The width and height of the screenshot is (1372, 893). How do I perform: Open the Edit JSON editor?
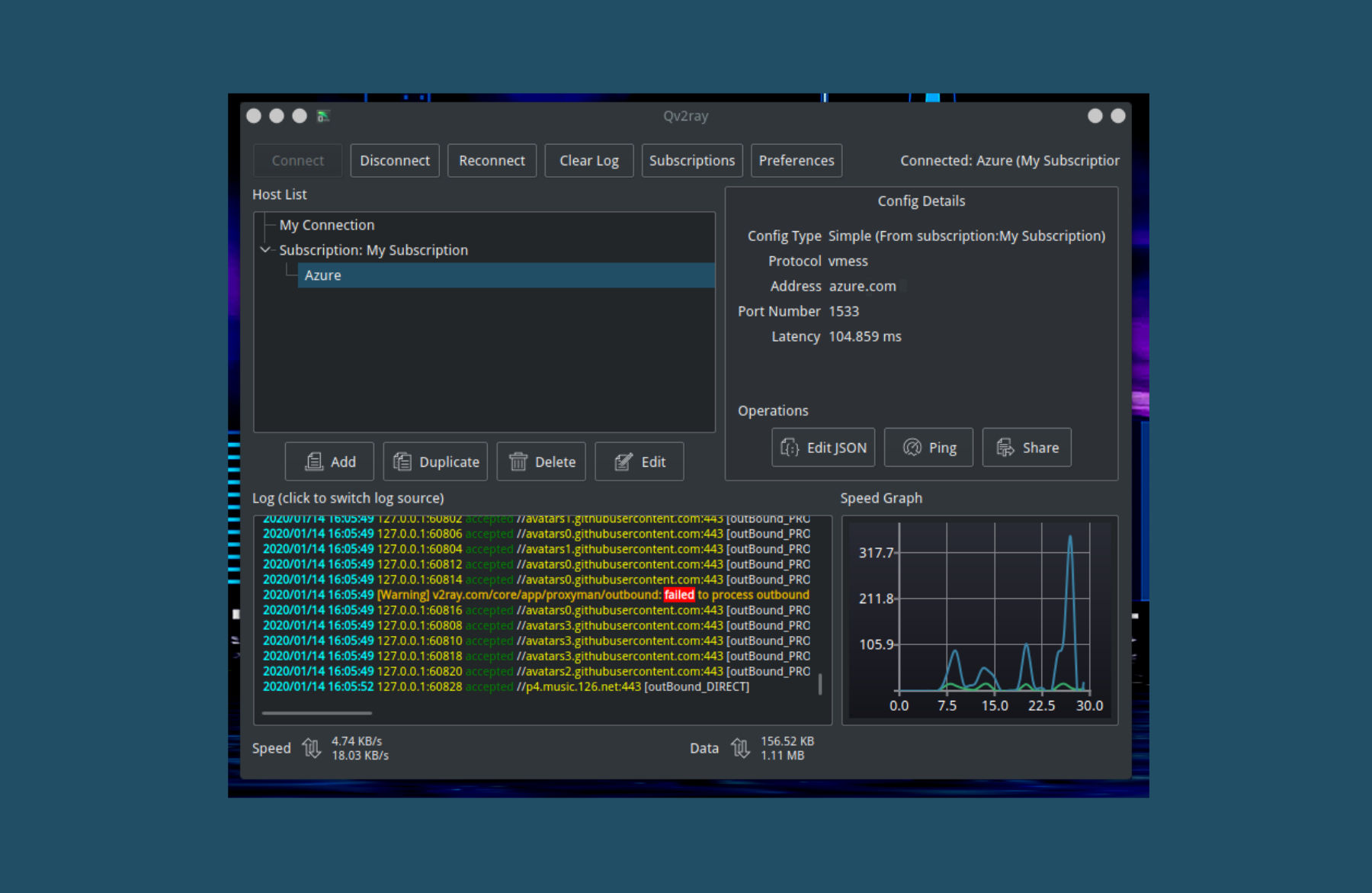pos(823,448)
